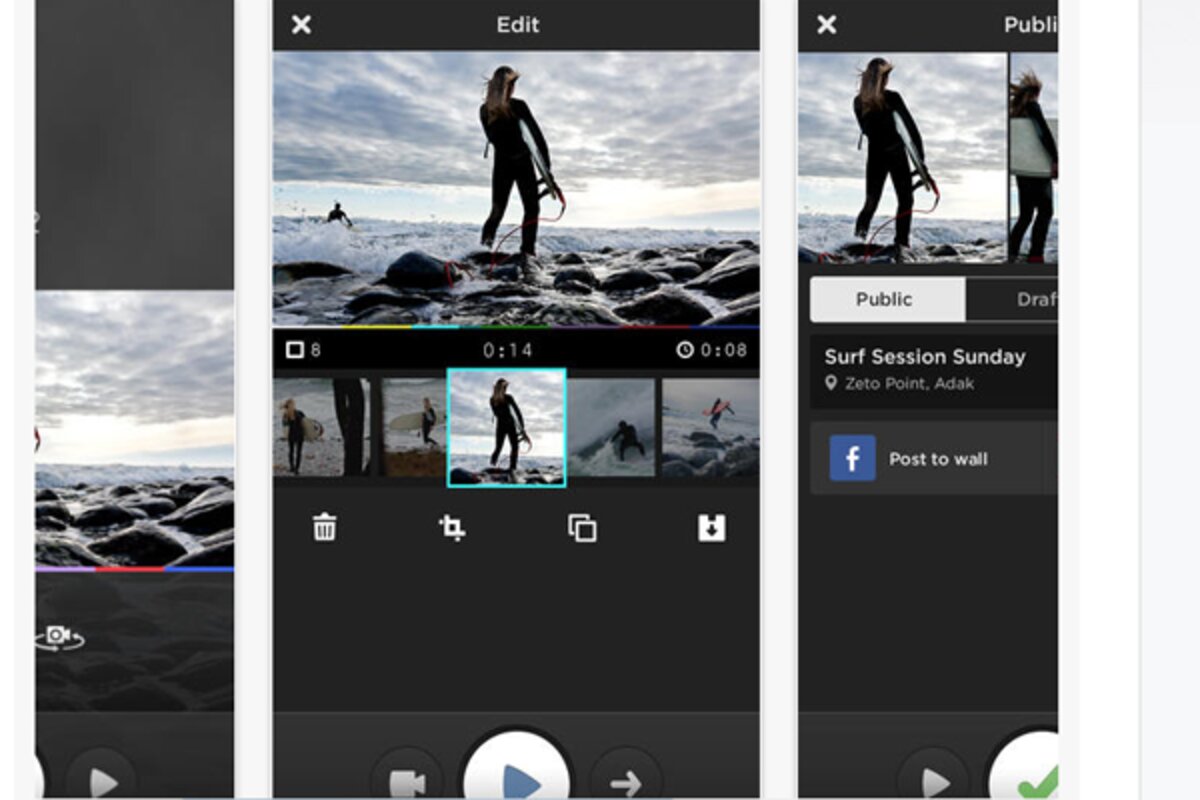This screenshot has width=1200, height=800.
Task: Select the clip of the surfer in red on the rocks
Action: tap(710, 427)
